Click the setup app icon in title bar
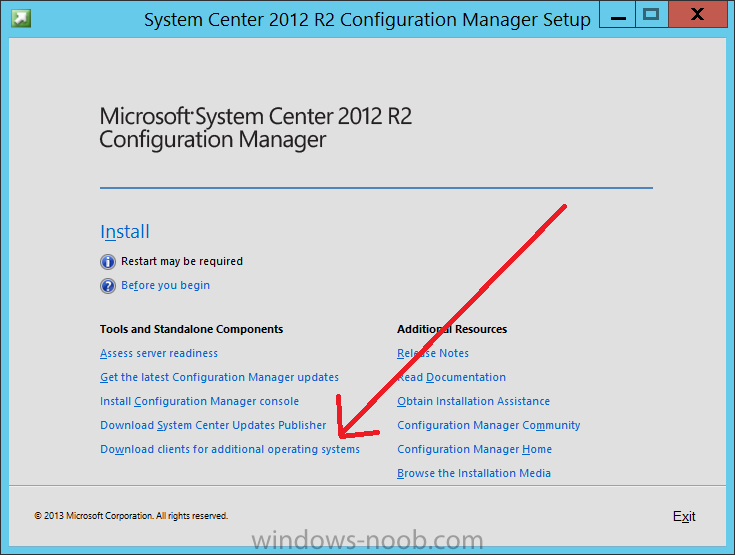This screenshot has width=735, height=555. pyautogui.click(x=21, y=18)
